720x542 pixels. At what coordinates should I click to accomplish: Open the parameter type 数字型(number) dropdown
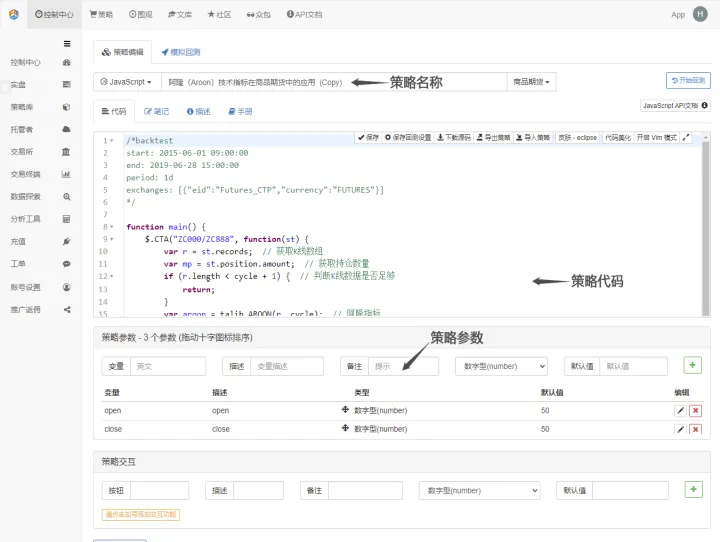(x=501, y=366)
